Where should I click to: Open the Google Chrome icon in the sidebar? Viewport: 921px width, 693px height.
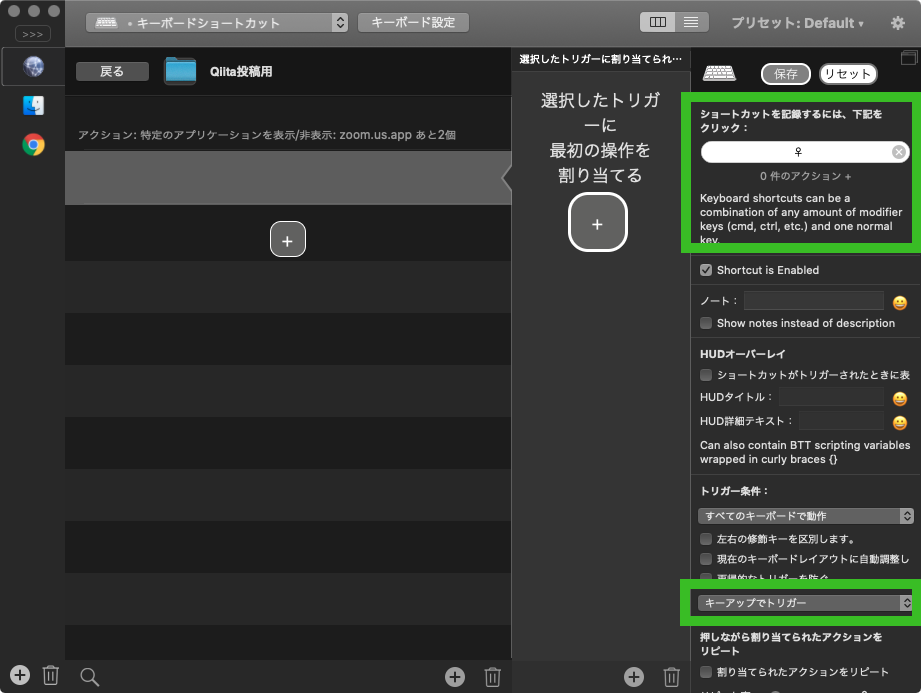[x=31, y=144]
